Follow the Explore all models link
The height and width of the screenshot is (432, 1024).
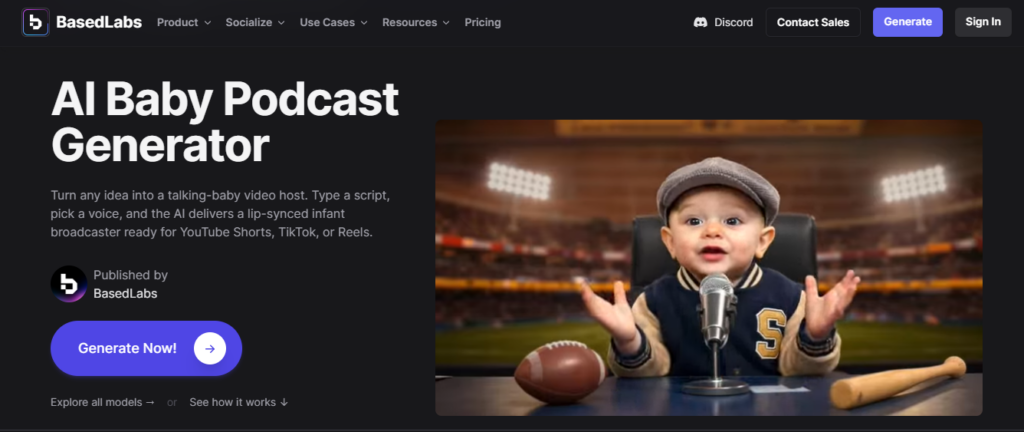pyautogui.click(x=103, y=402)
